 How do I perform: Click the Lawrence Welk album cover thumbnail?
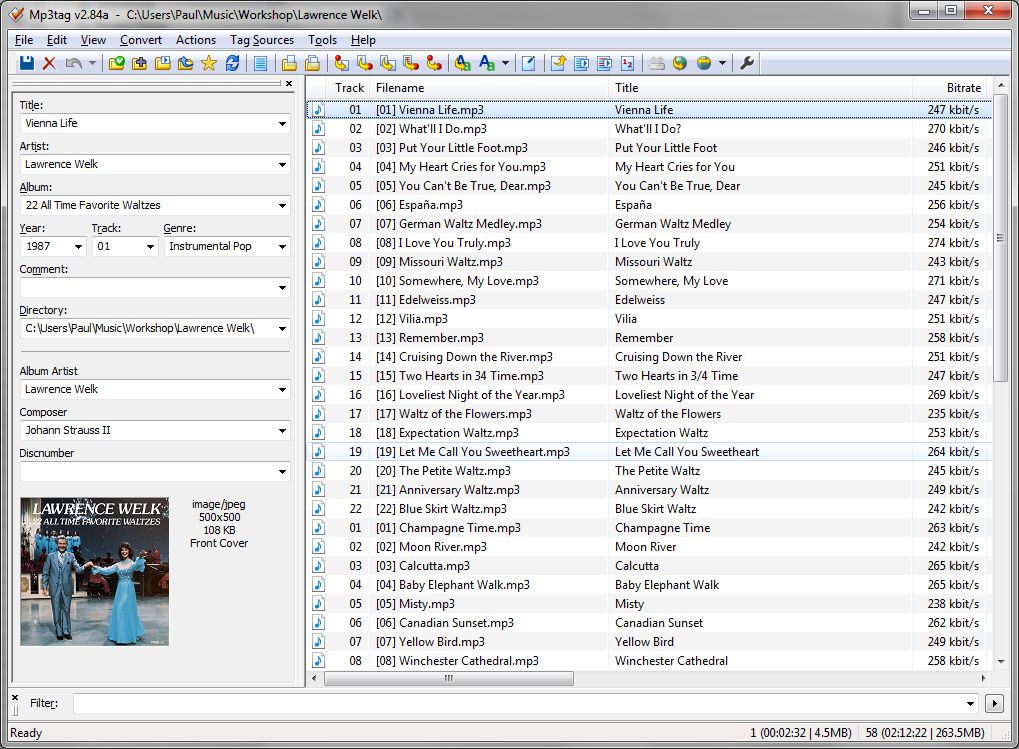(x=95, y=572)
